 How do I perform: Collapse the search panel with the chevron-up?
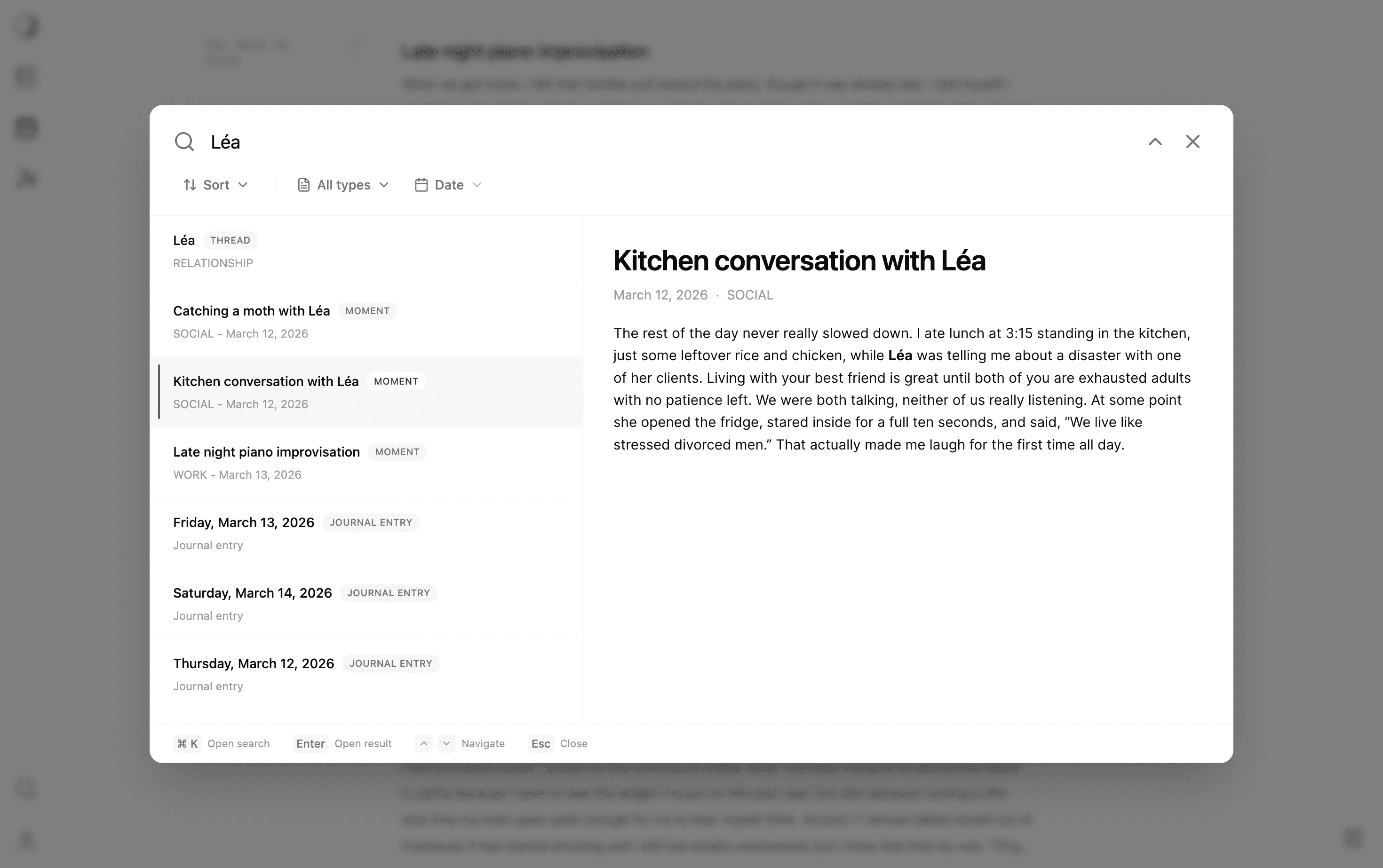pyautogui.click(x=1155, y=141)
